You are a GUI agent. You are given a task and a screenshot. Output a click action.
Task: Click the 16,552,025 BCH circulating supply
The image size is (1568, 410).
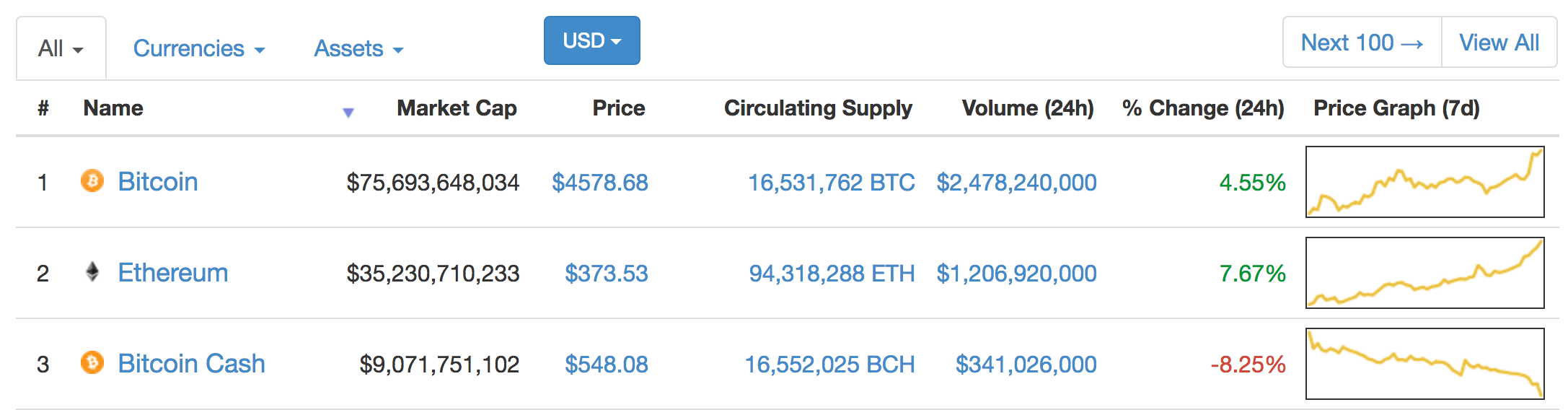(x=829, y=365)
